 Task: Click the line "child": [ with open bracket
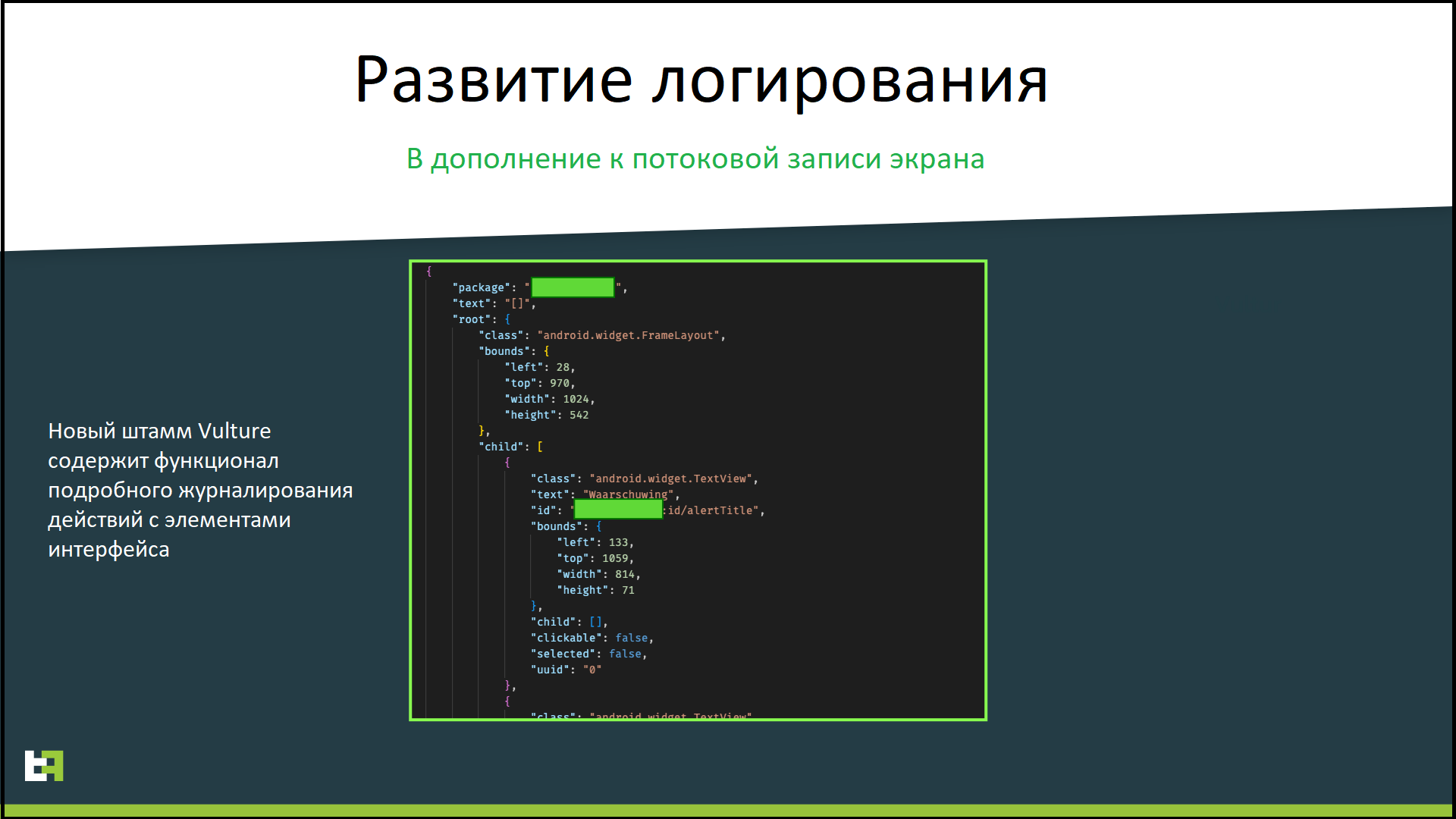click(x=511, y=447)
